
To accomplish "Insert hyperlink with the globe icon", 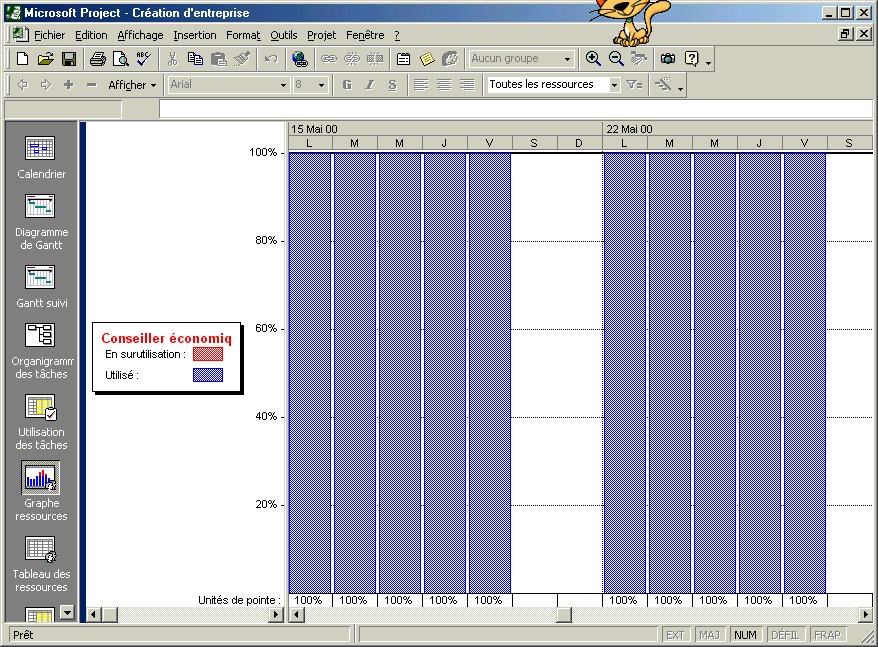I will [300, 59].
